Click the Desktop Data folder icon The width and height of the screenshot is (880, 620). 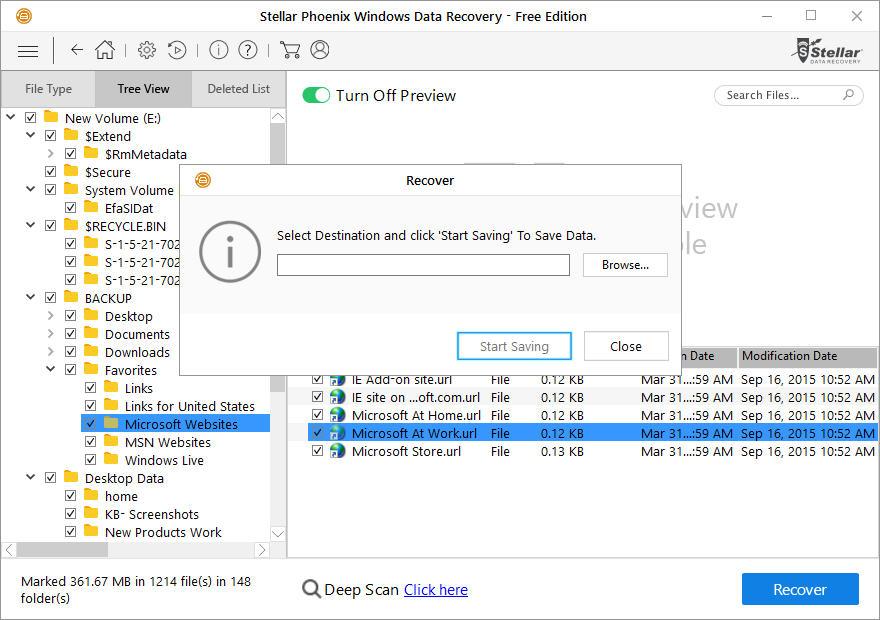(x=71, y=477)
